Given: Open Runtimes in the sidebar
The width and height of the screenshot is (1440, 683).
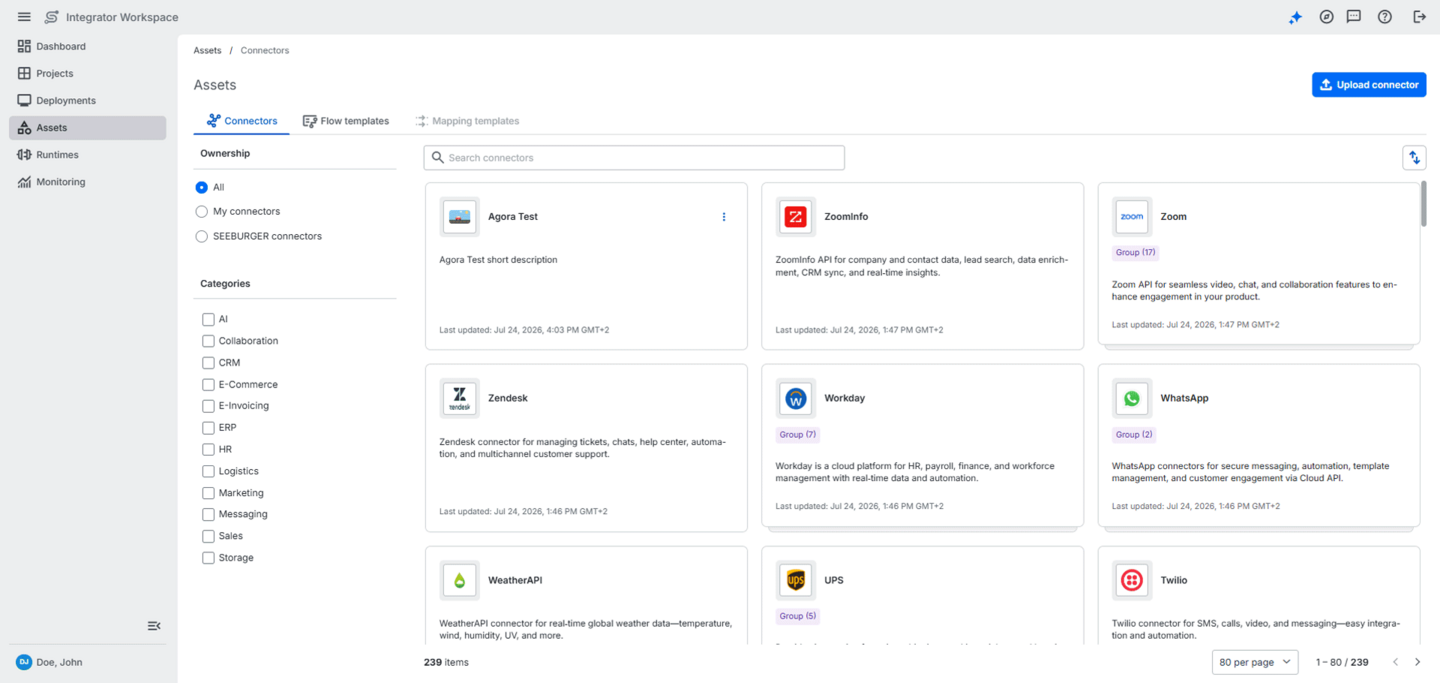Looking at the screenshot, I should pos(88,155).
